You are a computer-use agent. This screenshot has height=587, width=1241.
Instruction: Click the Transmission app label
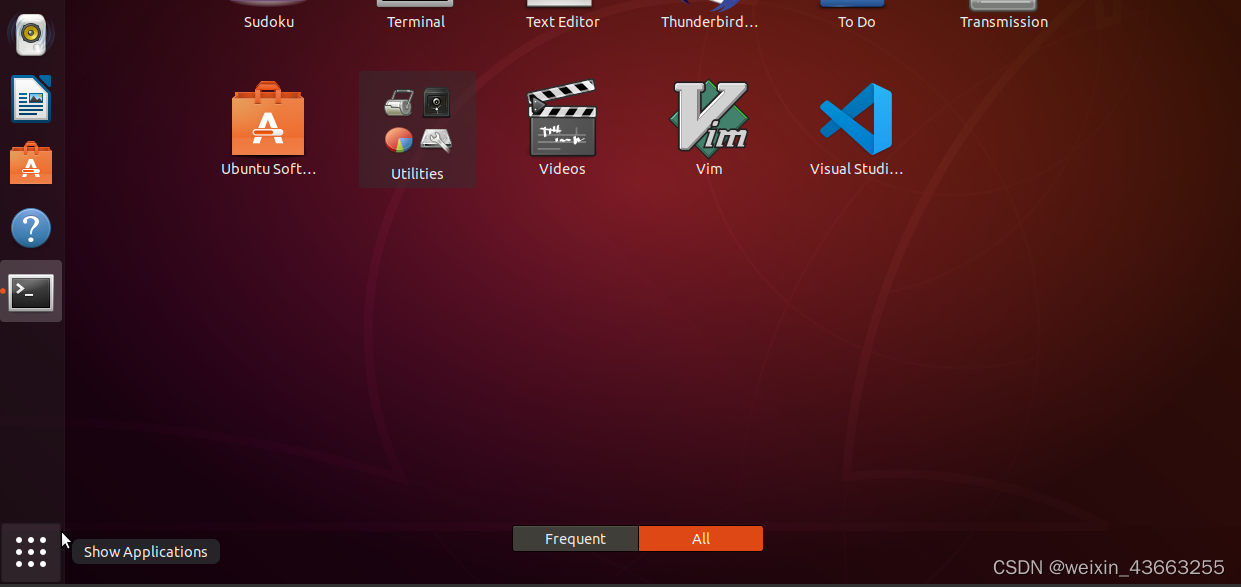pyautogui.click(x=1004, y=22)
